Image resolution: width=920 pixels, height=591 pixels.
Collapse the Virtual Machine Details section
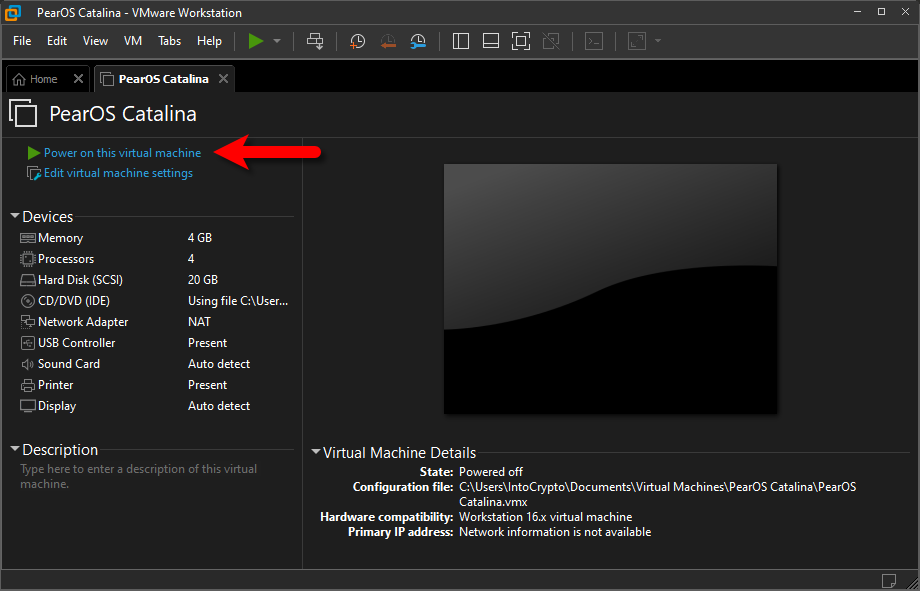click(316, 452)
